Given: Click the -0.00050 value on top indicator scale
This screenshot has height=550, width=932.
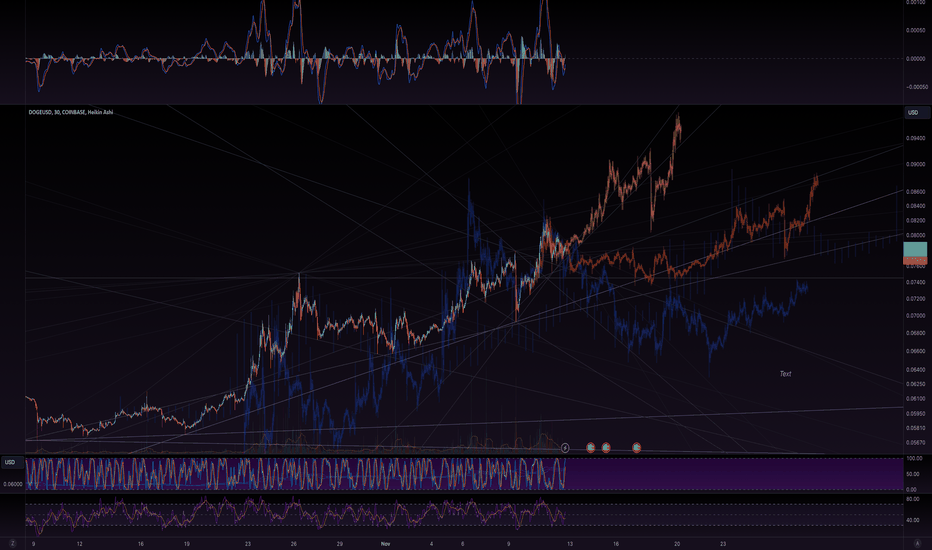Looking at the screenshot, I should tap(916, 87).
